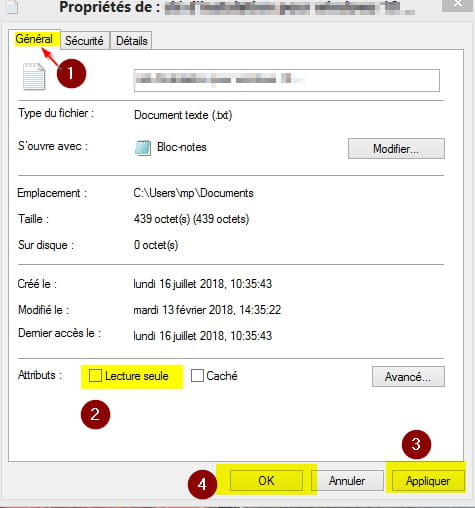This screenshot has width=475, height=508.
Task: Click the Annuler button
Action: click(x=347, y=481)
